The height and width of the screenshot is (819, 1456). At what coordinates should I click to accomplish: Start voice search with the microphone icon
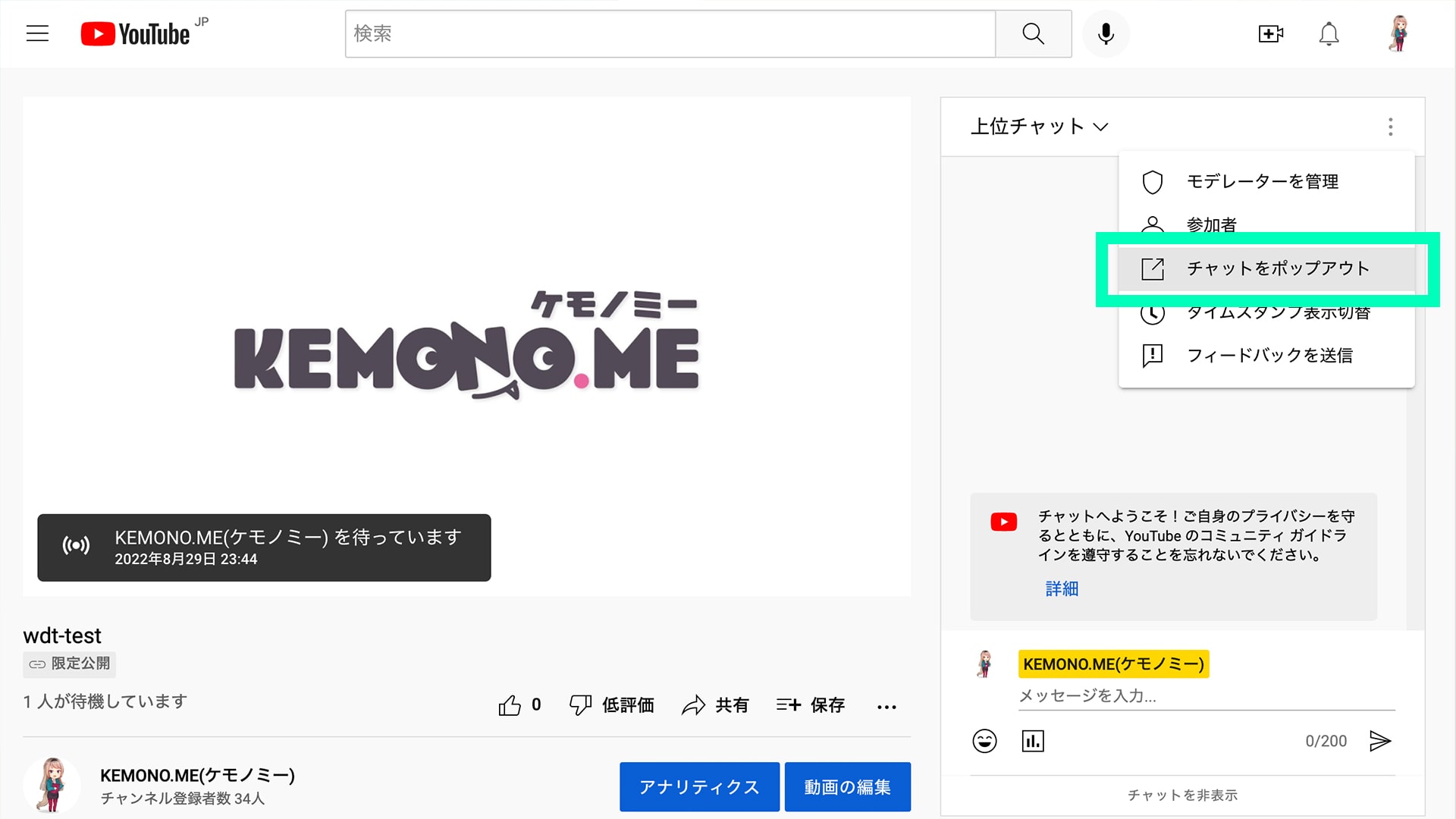pos(1106,33)
